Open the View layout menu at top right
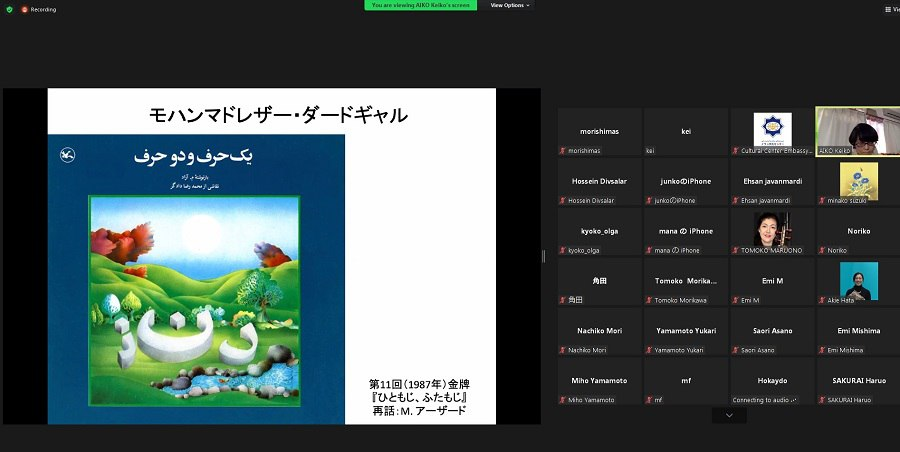 coord(890,9)
